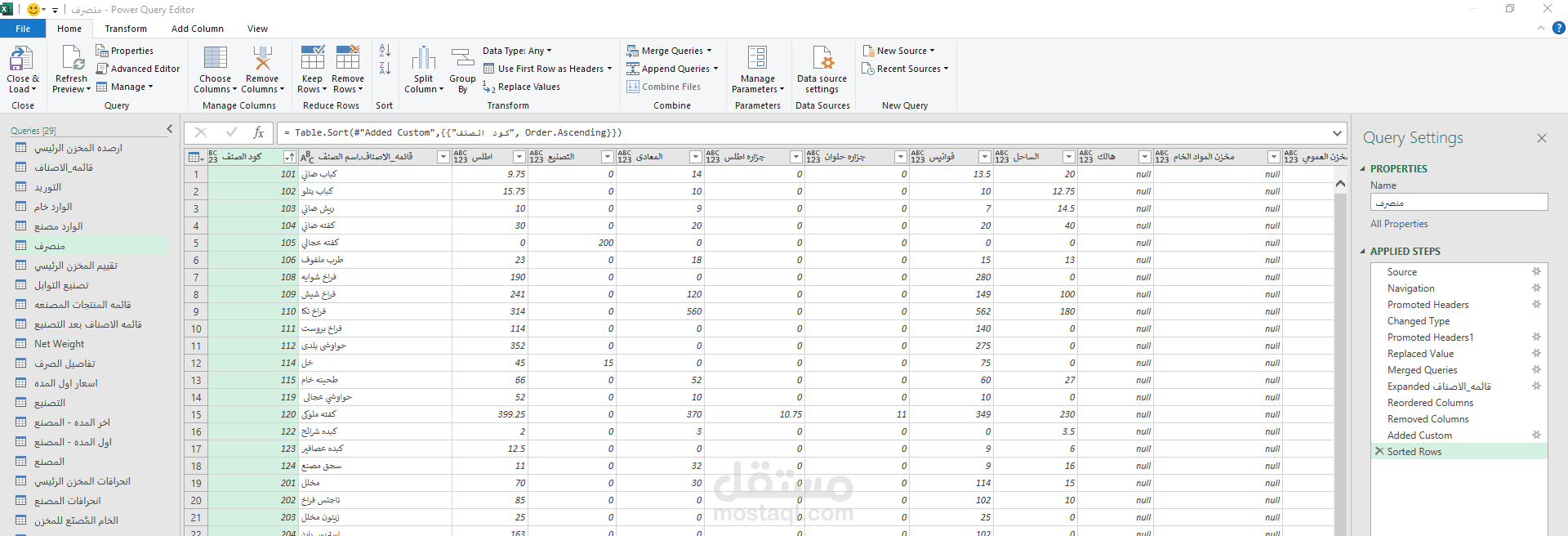Open gear settings for Merged Queries step

point(1536,370)
